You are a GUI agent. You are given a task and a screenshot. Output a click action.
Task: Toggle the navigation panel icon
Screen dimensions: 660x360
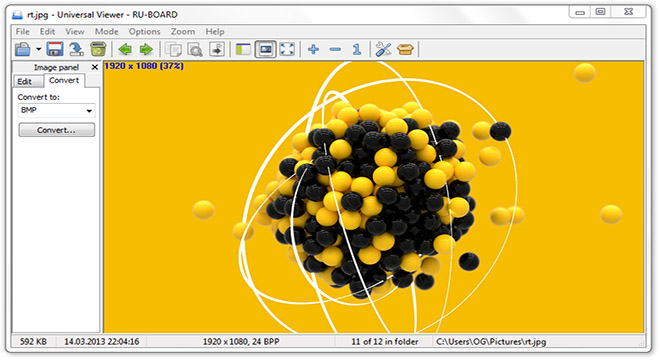(x=243, y=49)
